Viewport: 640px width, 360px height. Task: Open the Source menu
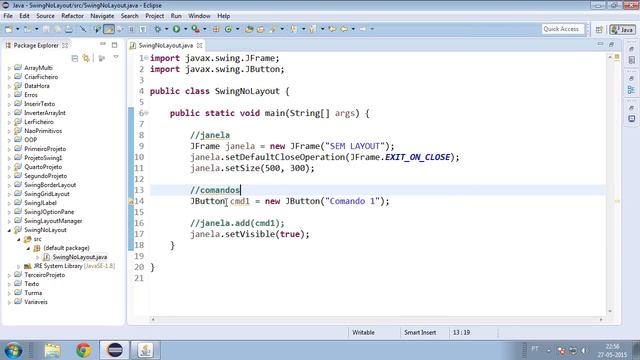click(x=45, y=16)
